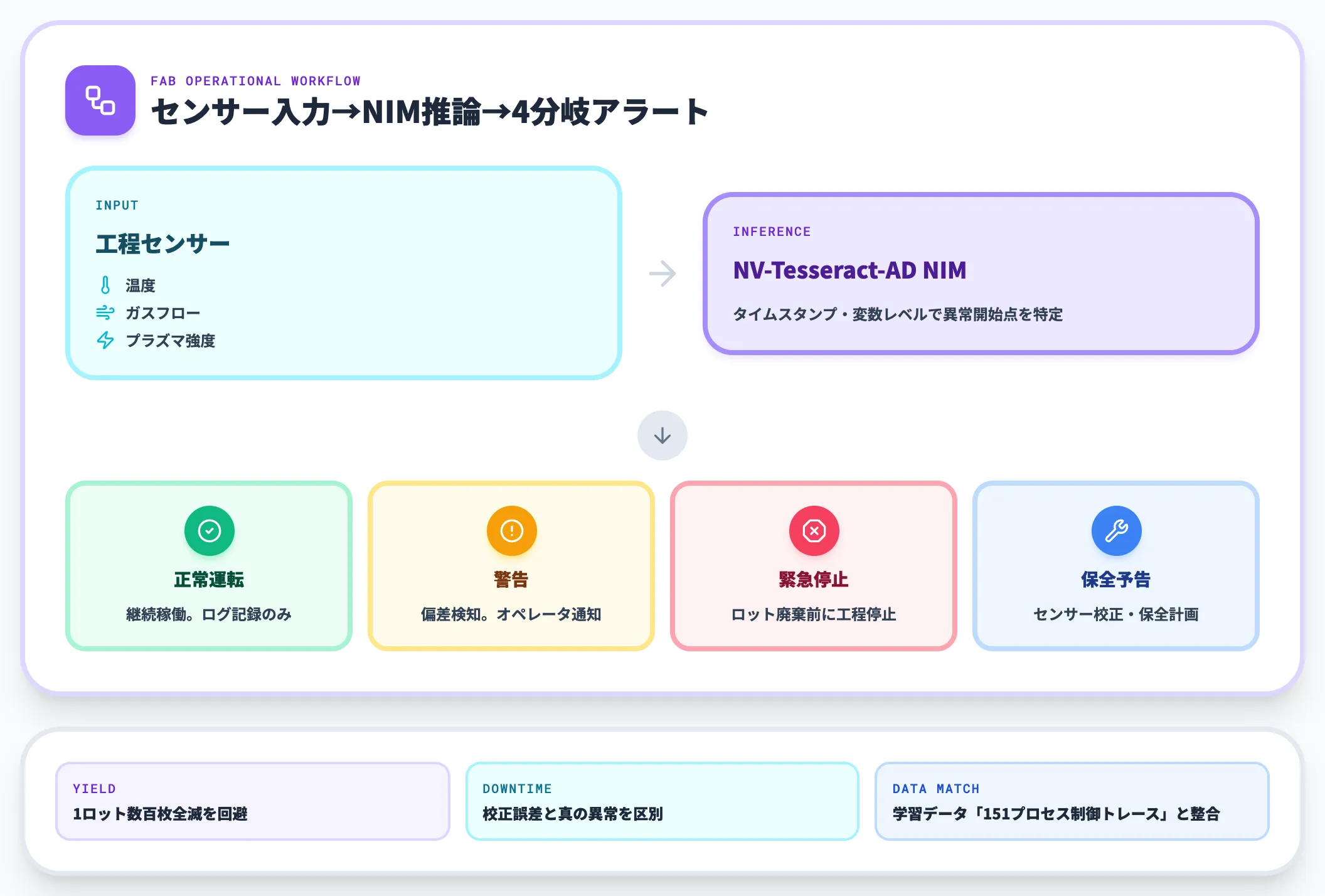Open the YIELD summary tile
1325x896 pixels.
253,801
